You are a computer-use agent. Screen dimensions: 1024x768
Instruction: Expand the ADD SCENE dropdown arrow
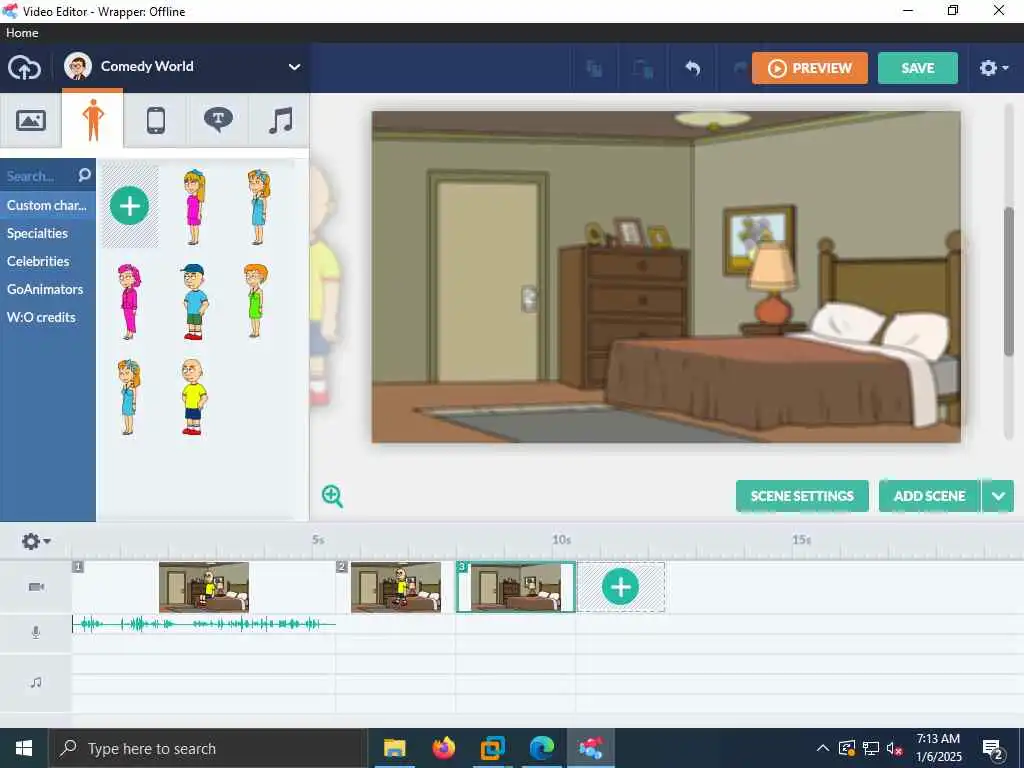998,496
